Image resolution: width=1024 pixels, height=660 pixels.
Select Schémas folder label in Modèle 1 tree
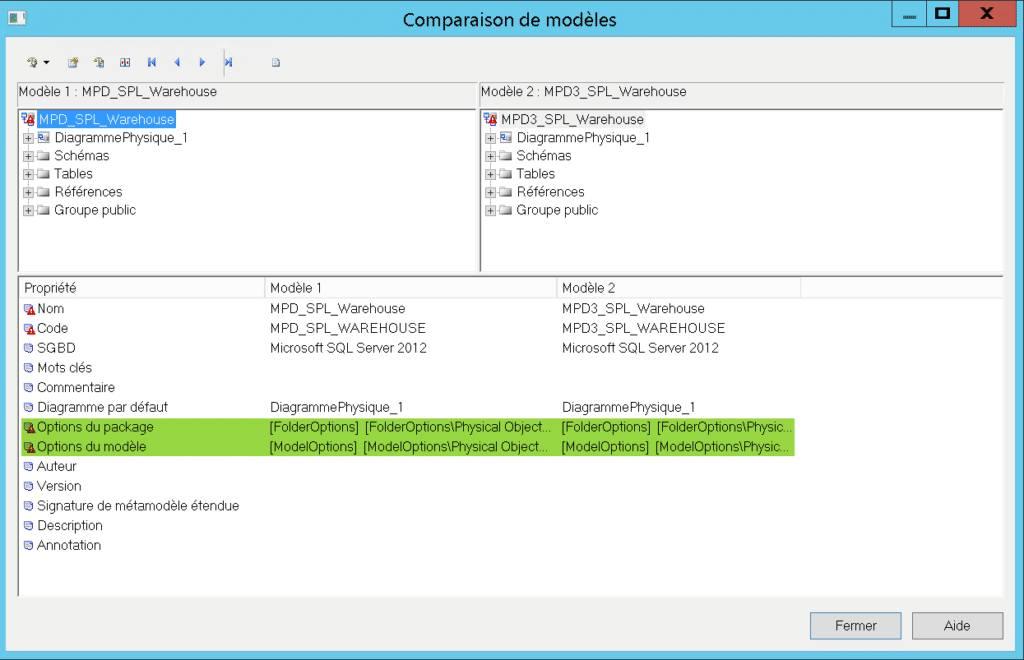point(82,156)
